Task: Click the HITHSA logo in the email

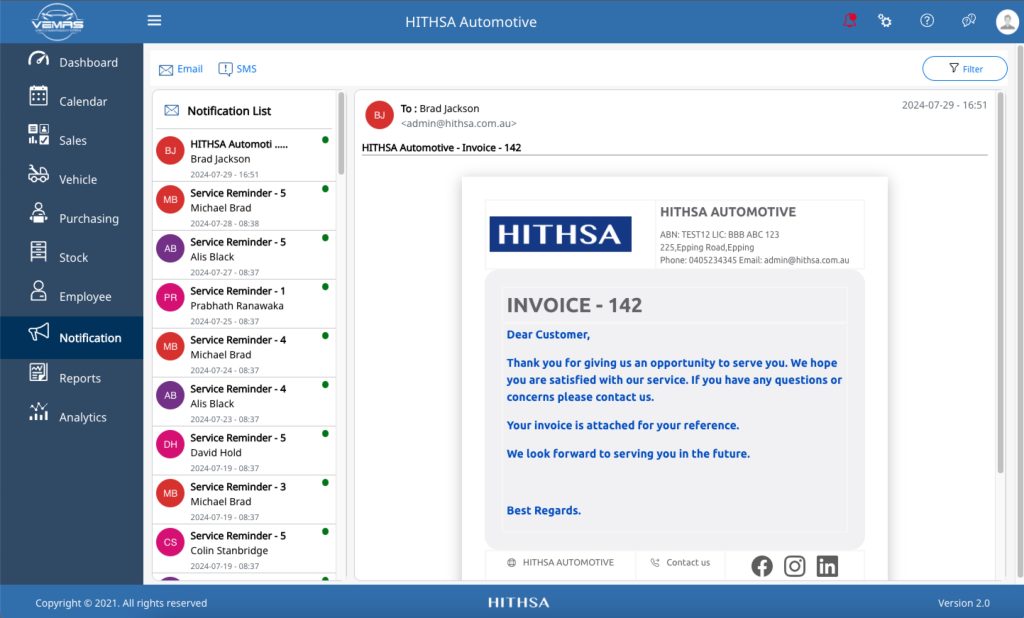Action: pos(560,234)
